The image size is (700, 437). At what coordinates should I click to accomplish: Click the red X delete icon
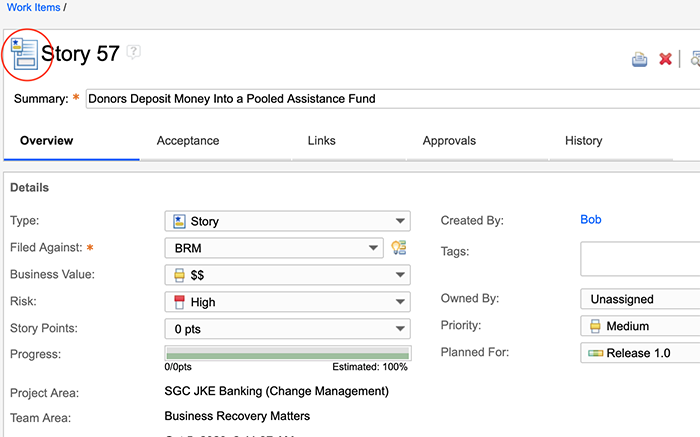coord(665,59)
